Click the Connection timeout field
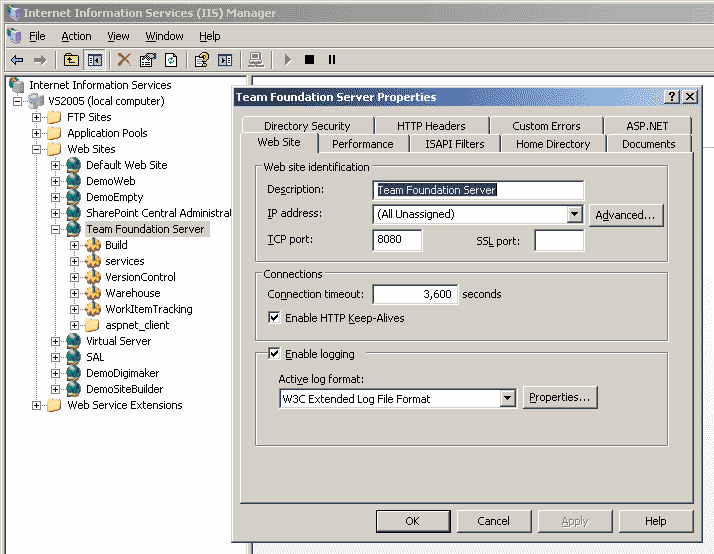 pos(415,294)
